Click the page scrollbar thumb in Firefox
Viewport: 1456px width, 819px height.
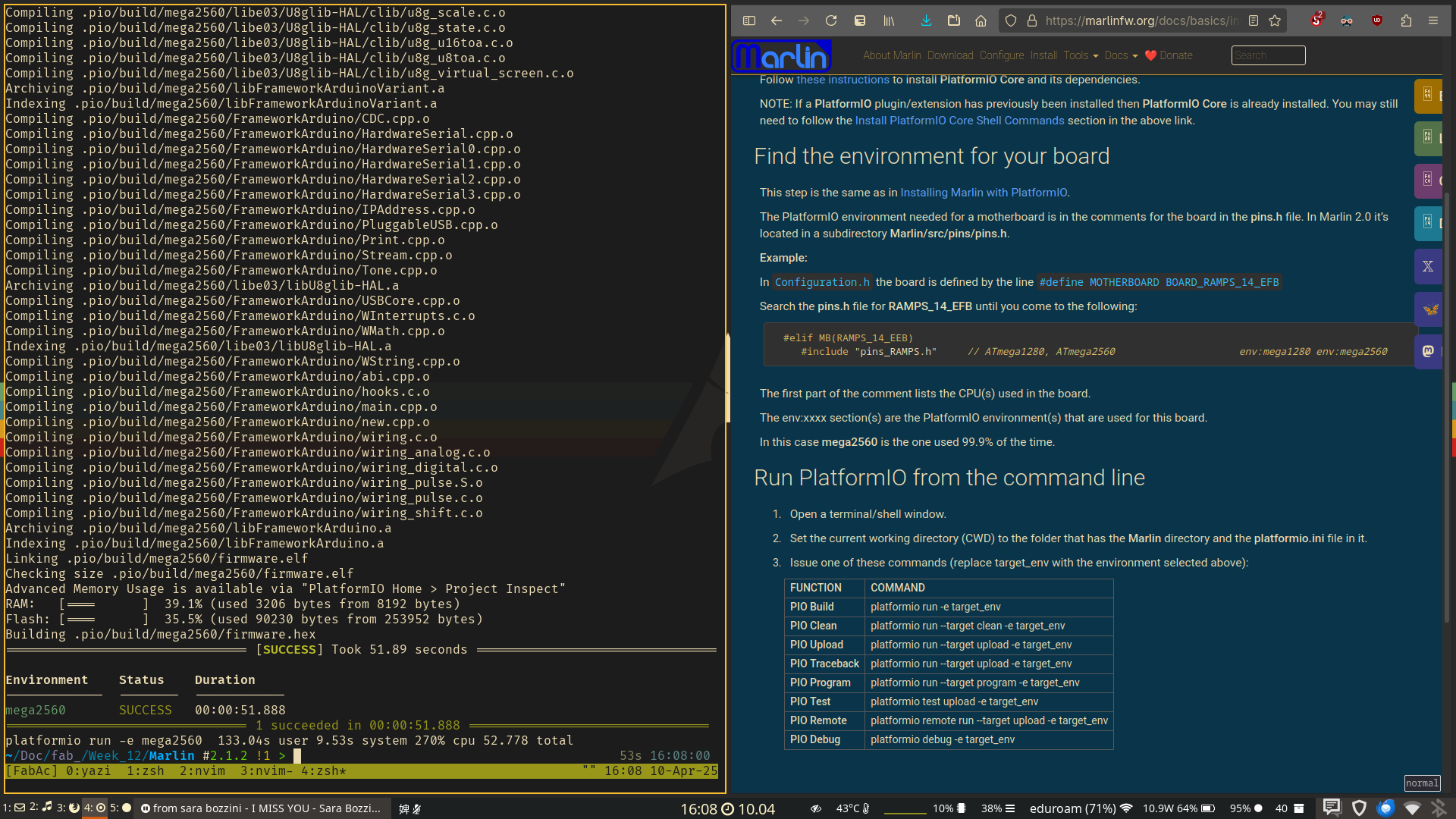click(1447, 406)
